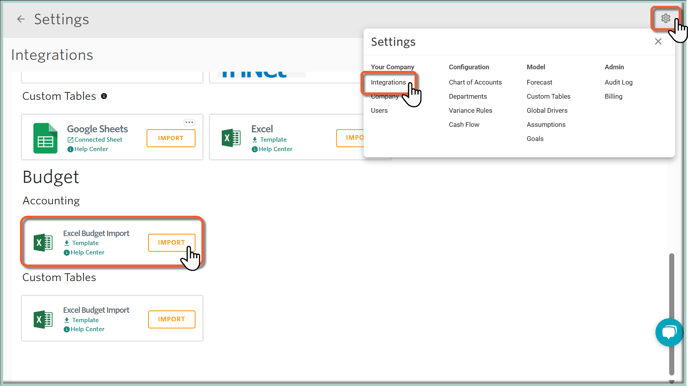The width and height of the screenshot is (688, 386).
Task: Click the vertical scrollbar thumb
Action: point(671,314)
